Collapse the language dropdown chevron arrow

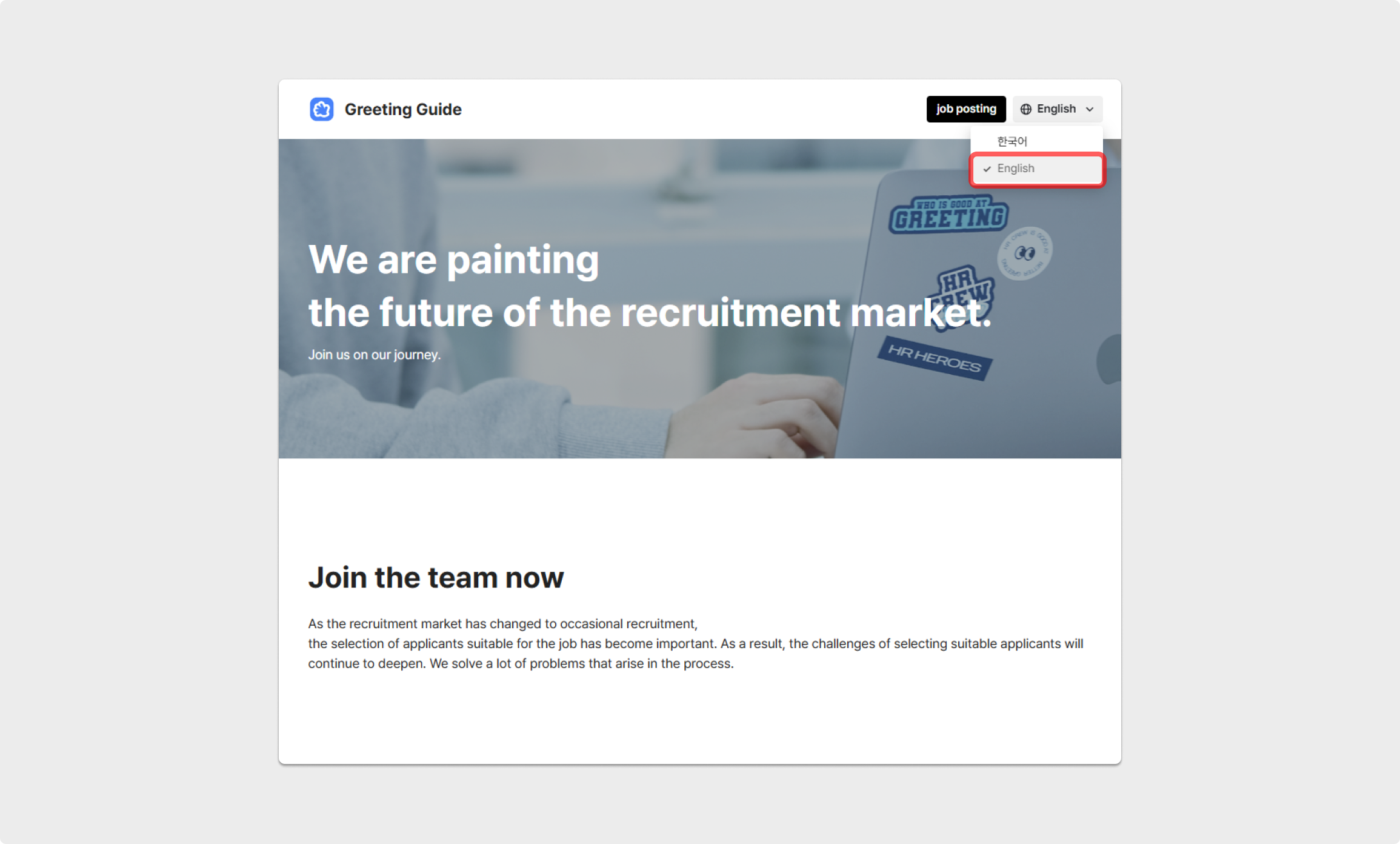pyautogui.click(x=1090, y=109)
